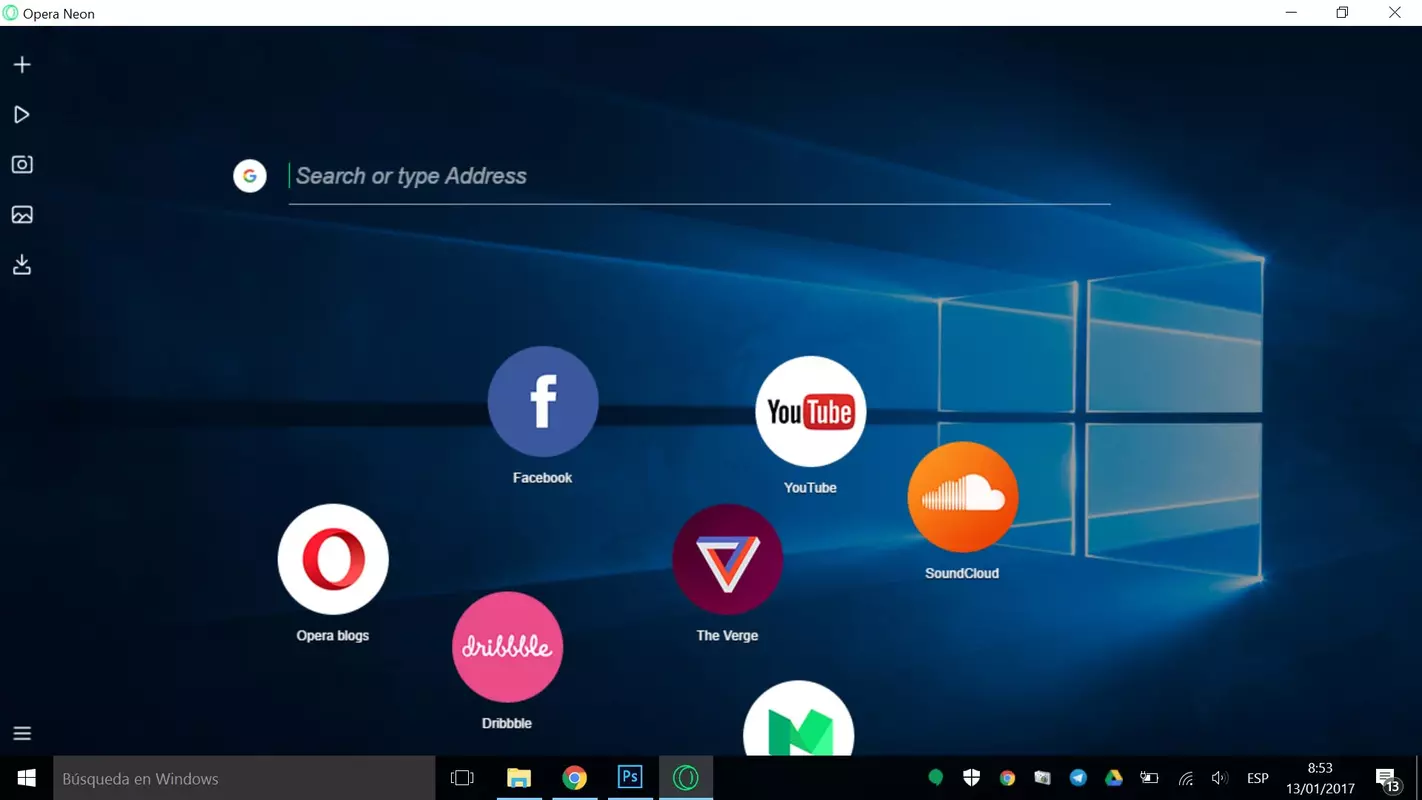1422x800 pixels.
Task: Open Wi-Fi network tray icon
Action: [x=1185, y=778]
